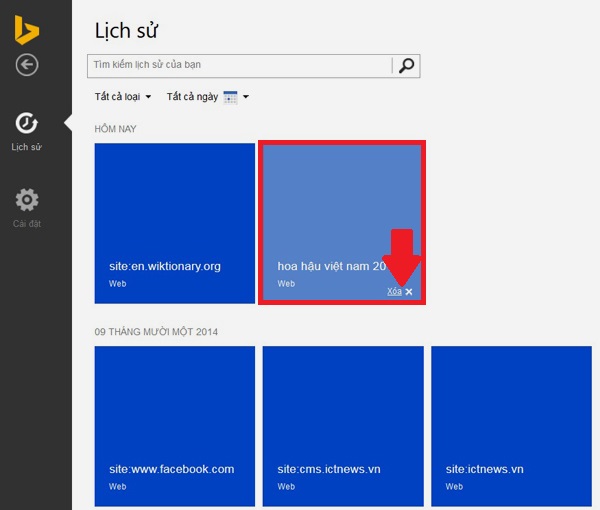Open the site:ictnews.vn history tile

[x=511, y=425]
